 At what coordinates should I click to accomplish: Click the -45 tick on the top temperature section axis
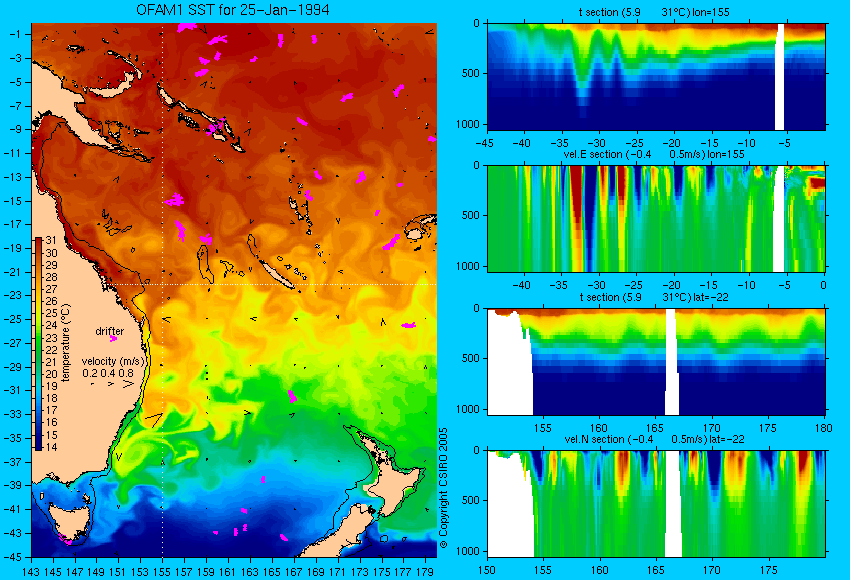tap(485, 143)
